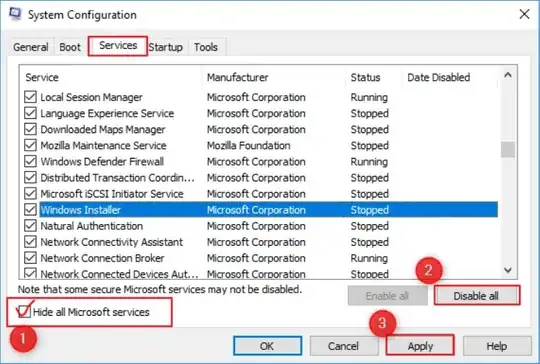The width and height of the screenshot is (540, 364).
Task: Confirm with the OK button
Action: coord(268,346)
